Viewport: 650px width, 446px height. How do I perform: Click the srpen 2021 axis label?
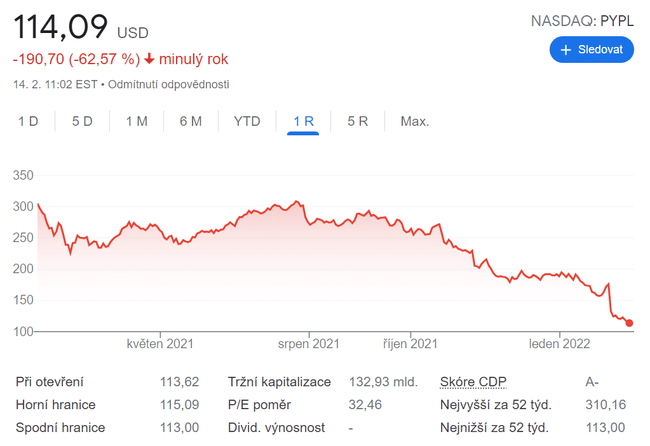[x=309, y=344]
